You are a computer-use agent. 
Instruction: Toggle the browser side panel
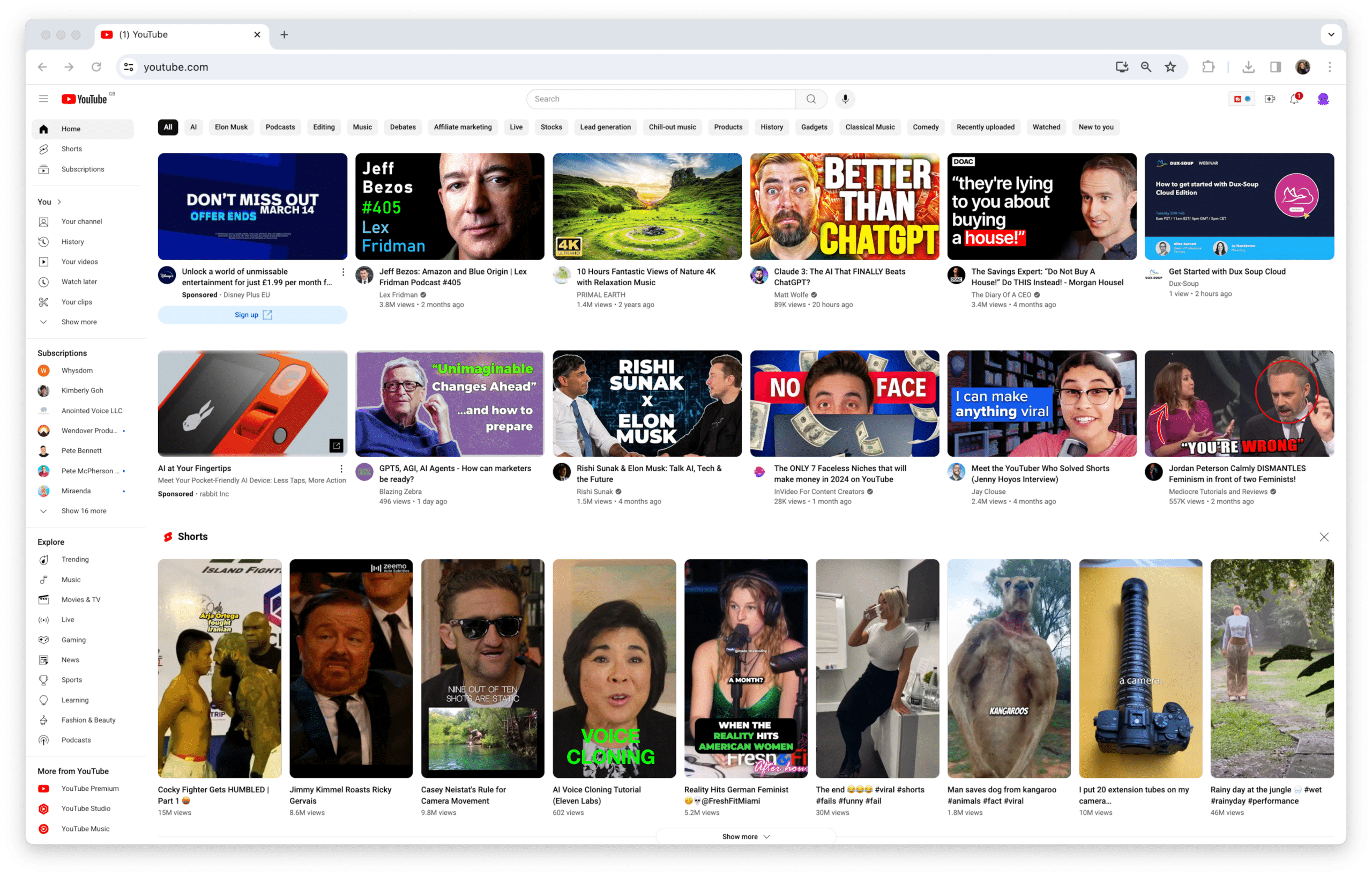pyautogui.click(x=1275, y=66)
